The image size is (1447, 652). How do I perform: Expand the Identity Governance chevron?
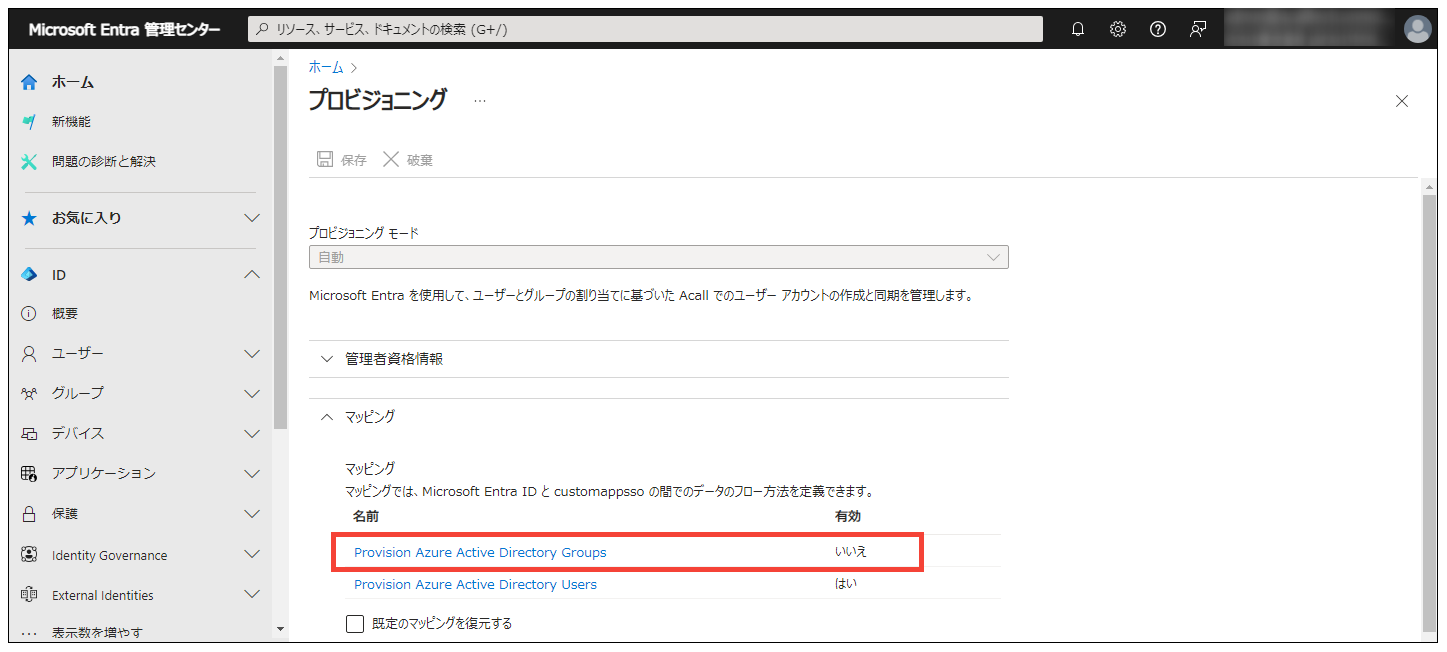click(x=253, y=555)
